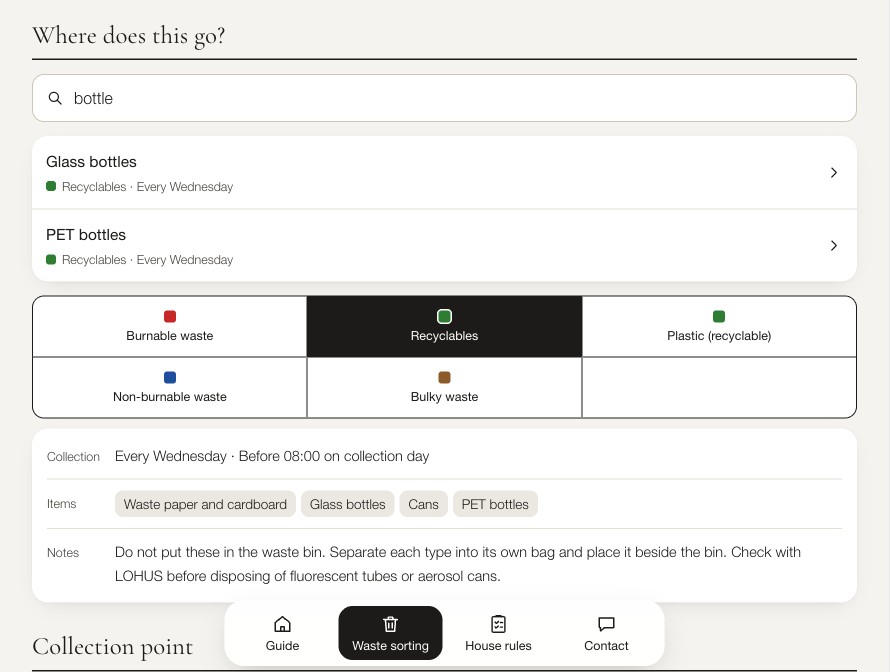Screen dimensions: 890x672
Task: Open the Contact tab
Action: click(606, 633)
